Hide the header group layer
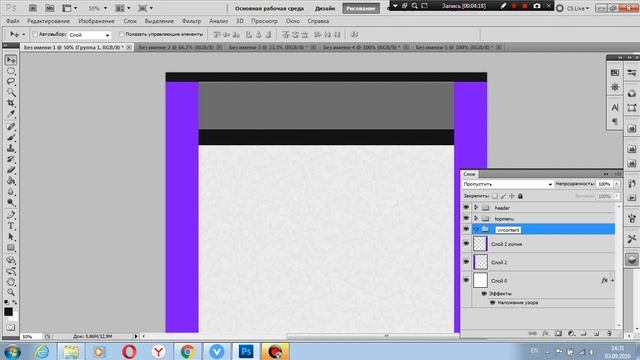 coord(466,207)
